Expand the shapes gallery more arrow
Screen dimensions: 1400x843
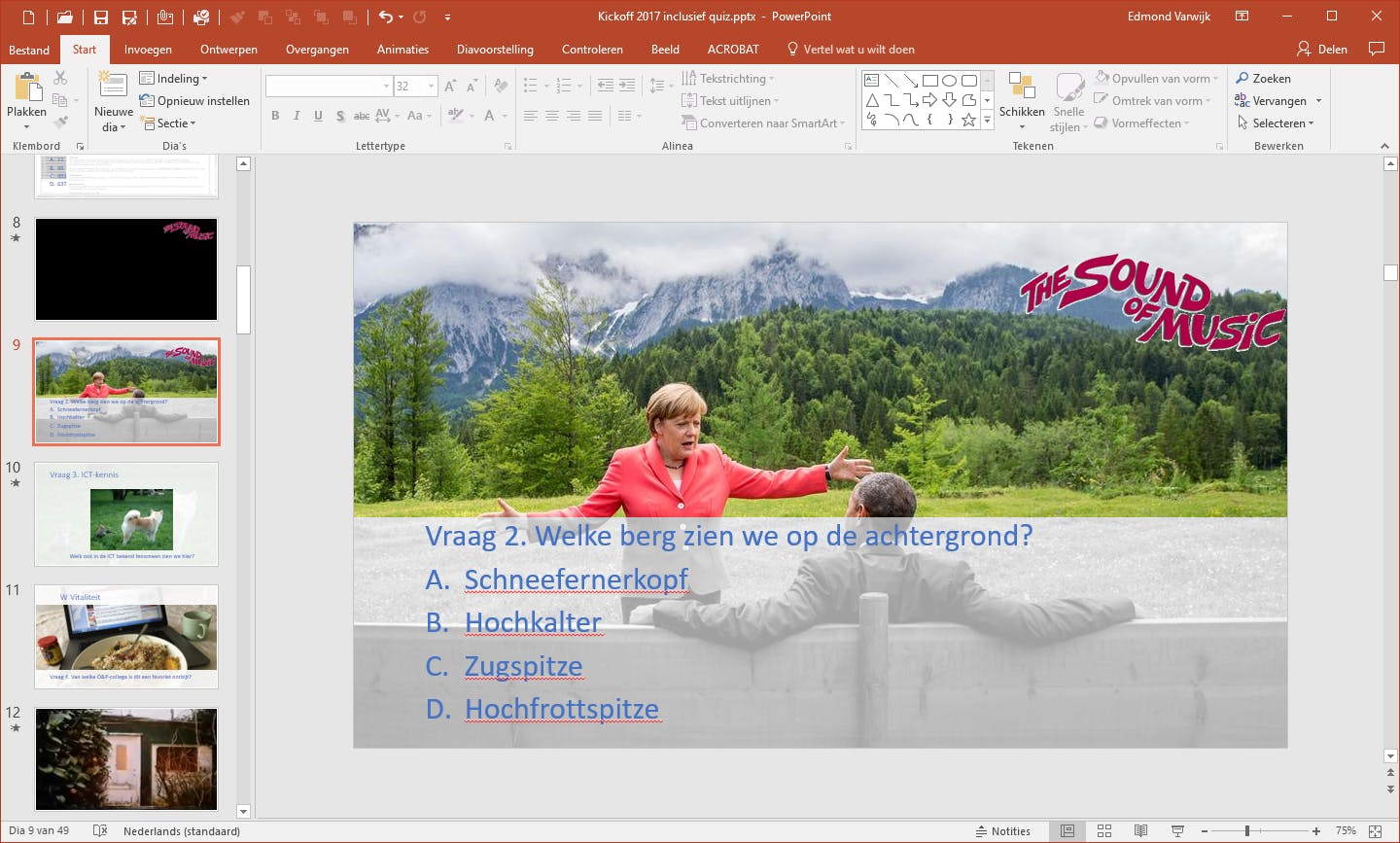coord(987,120)
